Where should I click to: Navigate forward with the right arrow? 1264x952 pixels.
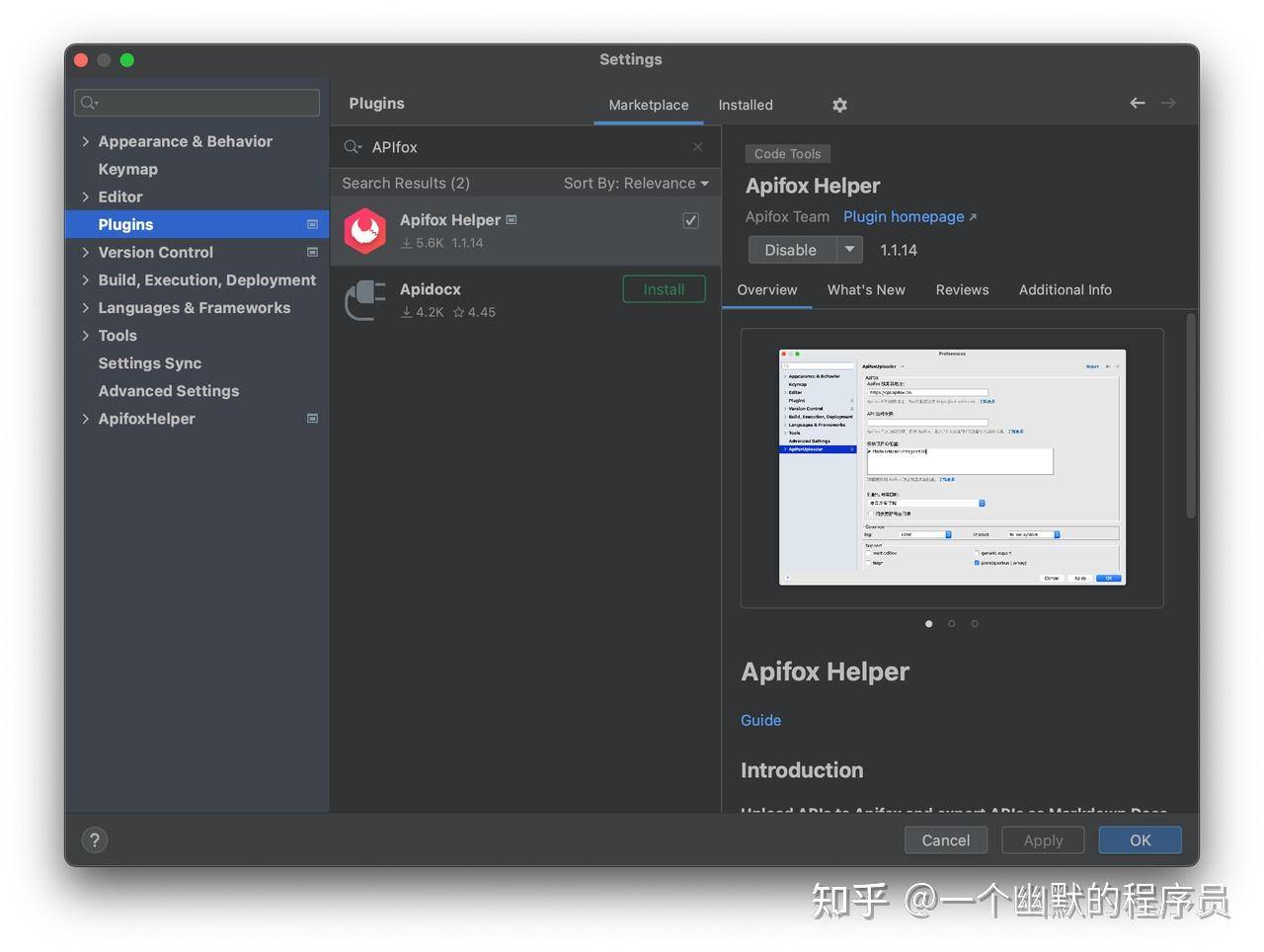(1168, 103)
